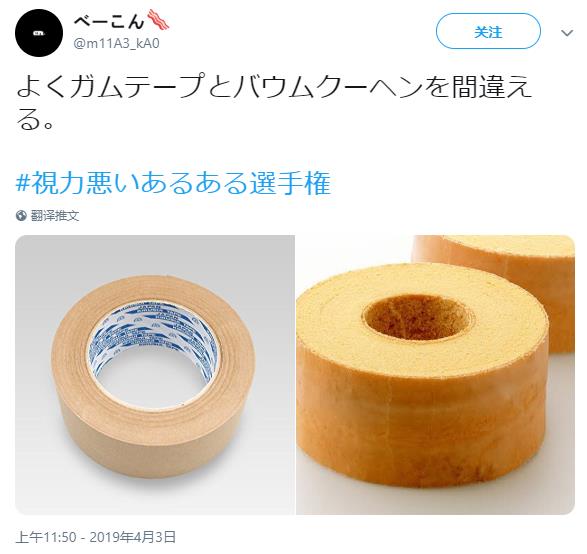Click the 2019年4月3日 date text
587x554 pixels.
pyautogui.click(x=133, y=537)
